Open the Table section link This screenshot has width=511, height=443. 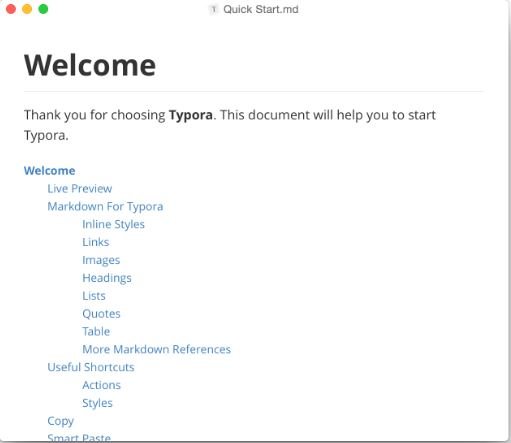pyautogui.click(x=96, y=331)
